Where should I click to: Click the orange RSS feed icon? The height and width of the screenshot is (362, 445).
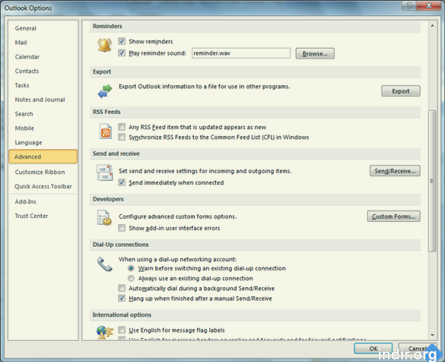click(106, 131)
